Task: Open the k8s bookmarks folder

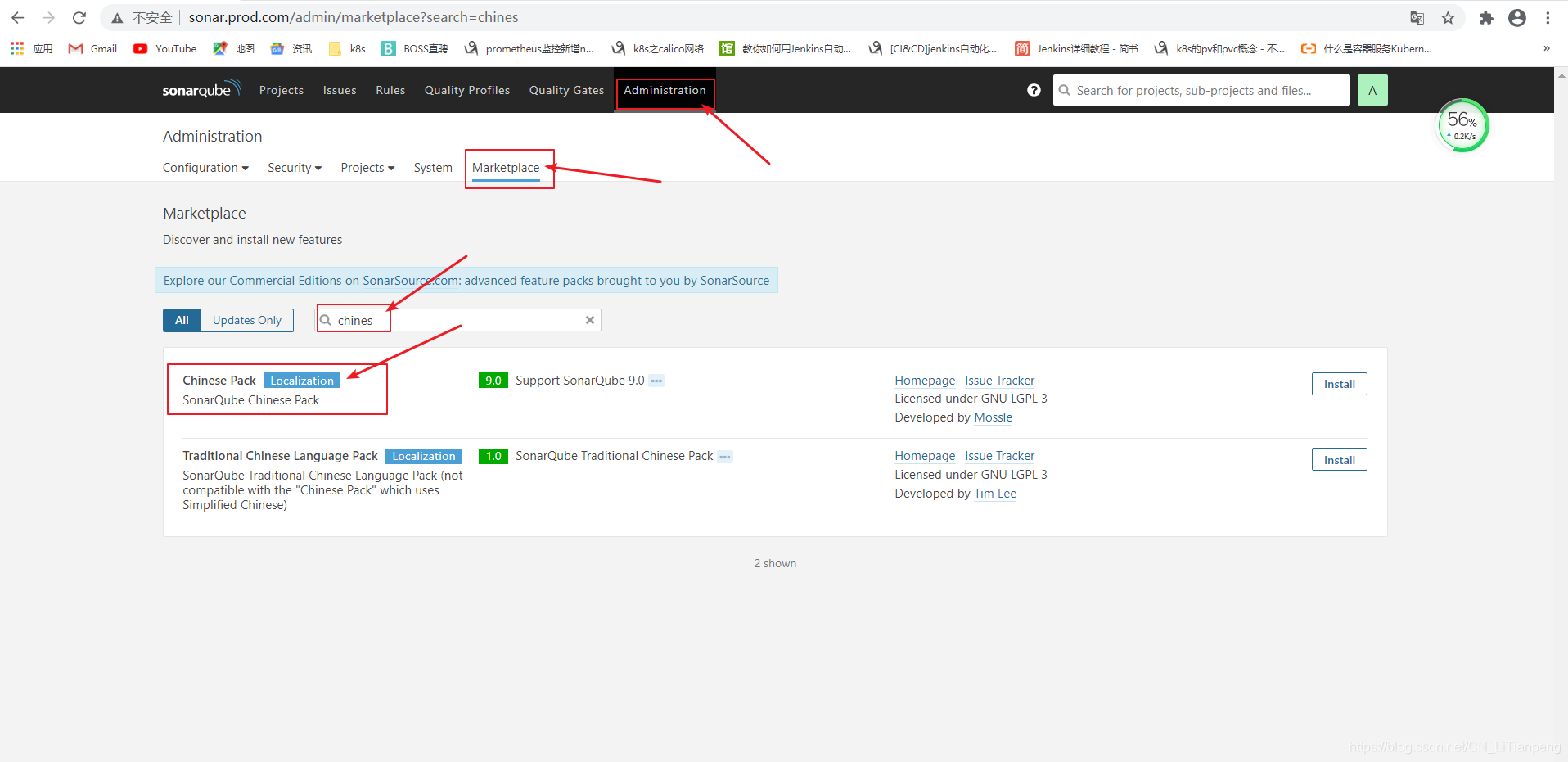Action: pyautogui.click(x=347, y=48)
